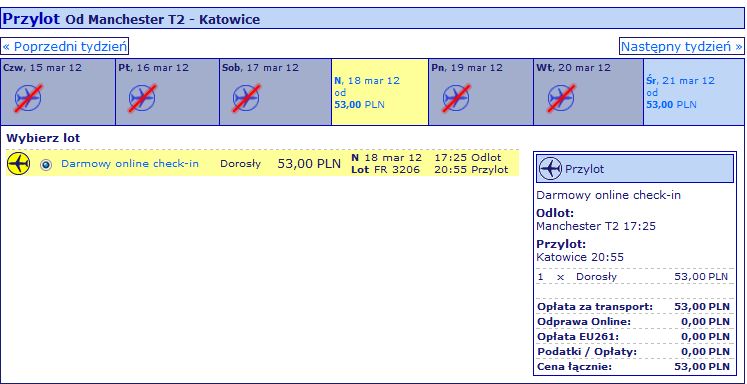Click the yellow plane icon in the flight row
The image size is (747, 384).
(19, 164)
